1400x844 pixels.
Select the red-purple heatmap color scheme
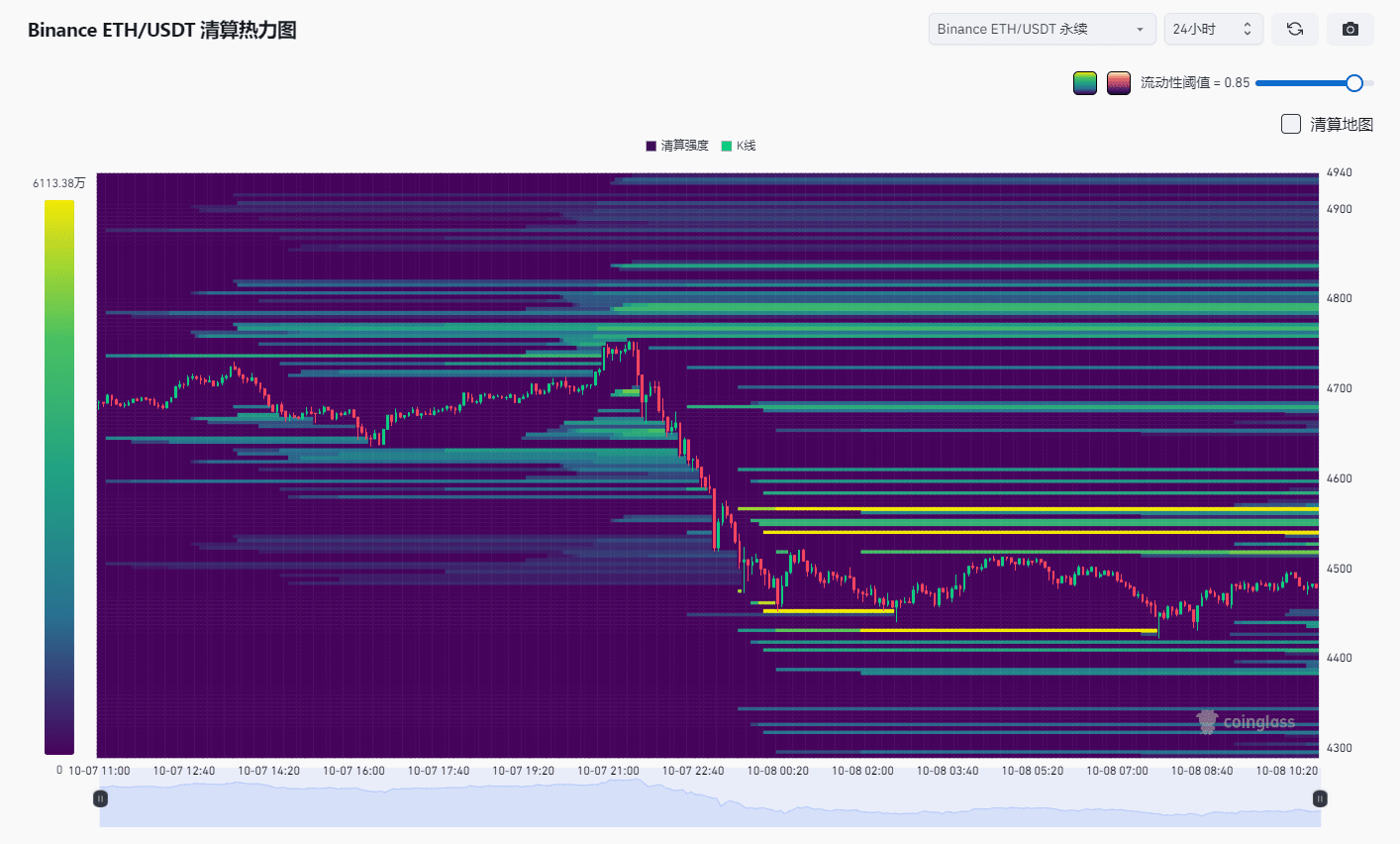click(x=1119, y=83)
